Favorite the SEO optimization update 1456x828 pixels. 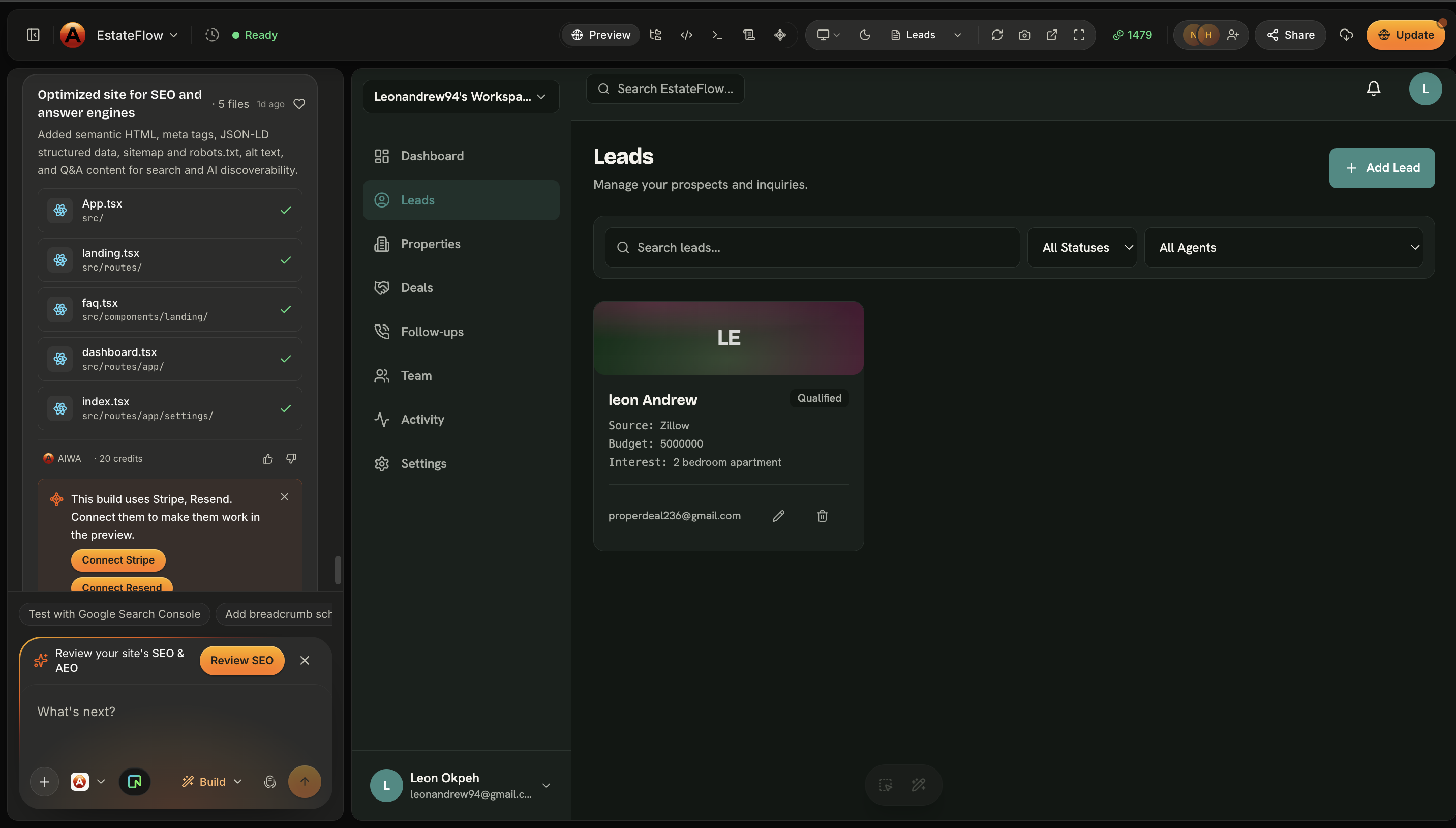[299, 104]
